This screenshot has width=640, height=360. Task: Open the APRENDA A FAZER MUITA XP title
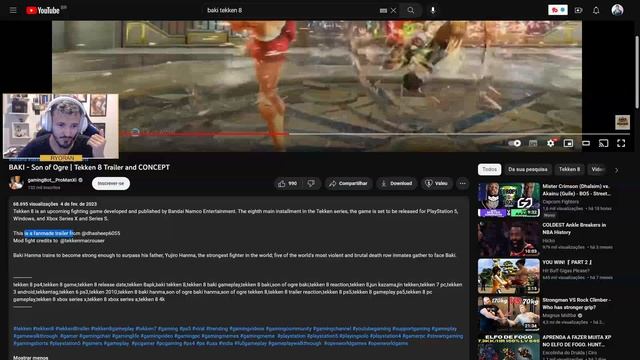(x=576, y=341)
